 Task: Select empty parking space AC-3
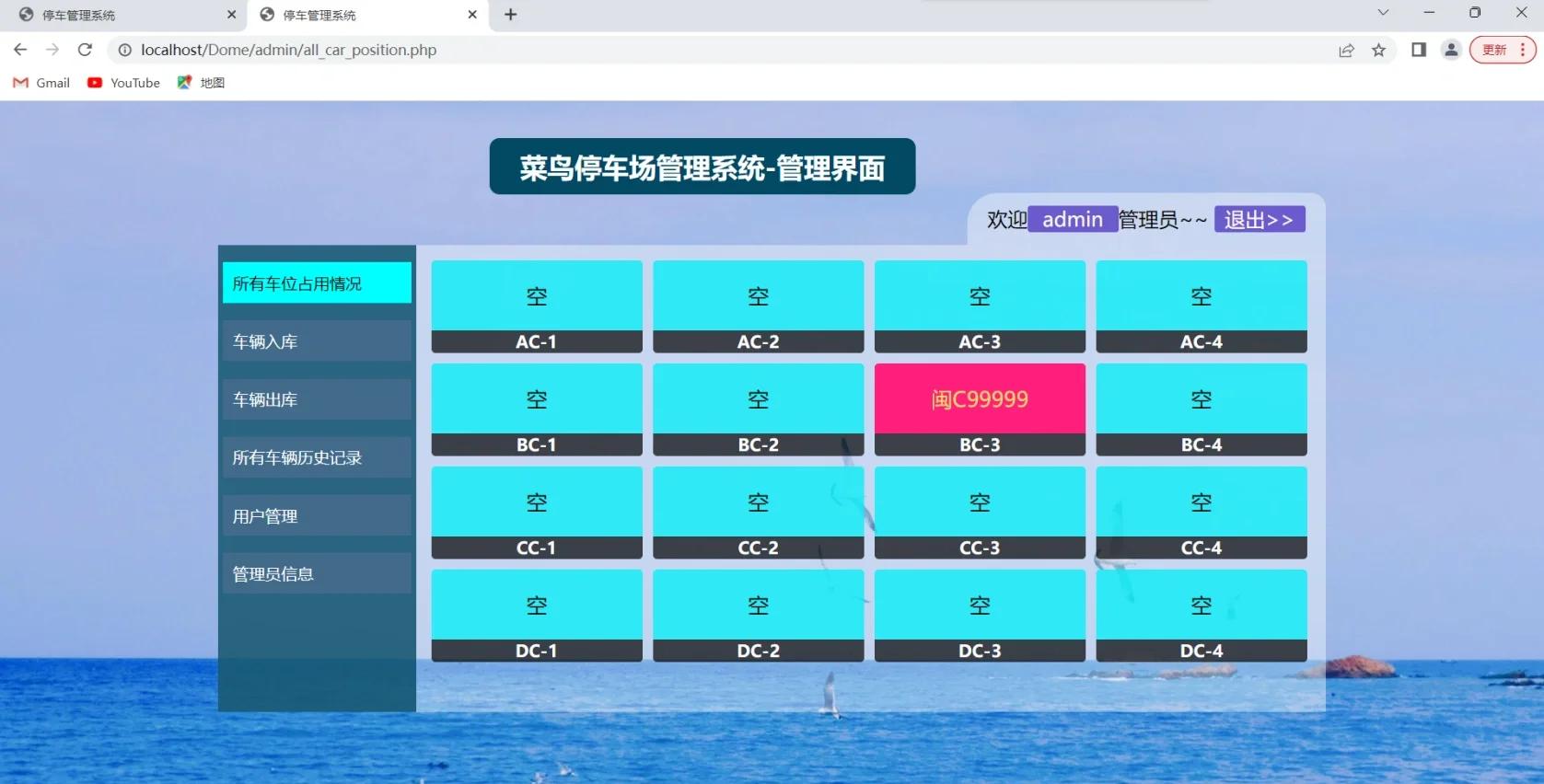(x=980, y=306)
